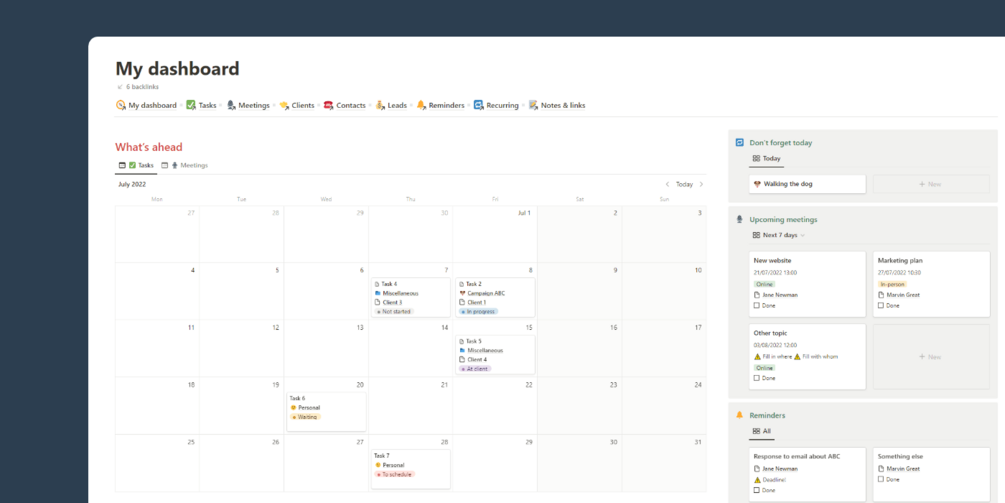Viewport: 1005px width, 503px height.
Task: Click the dog icon on Walking the dog
Action: [x=757, y=184]
